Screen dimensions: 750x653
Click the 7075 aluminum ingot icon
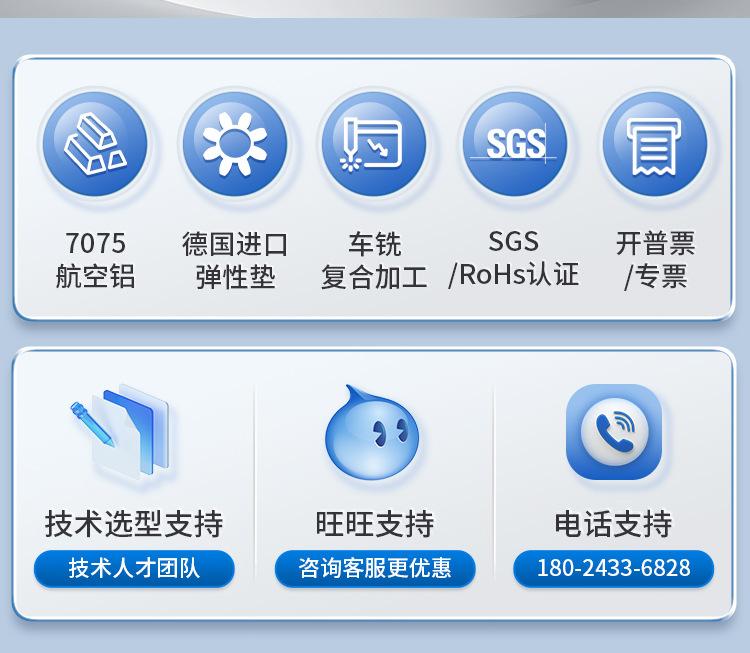click(95, 144)
